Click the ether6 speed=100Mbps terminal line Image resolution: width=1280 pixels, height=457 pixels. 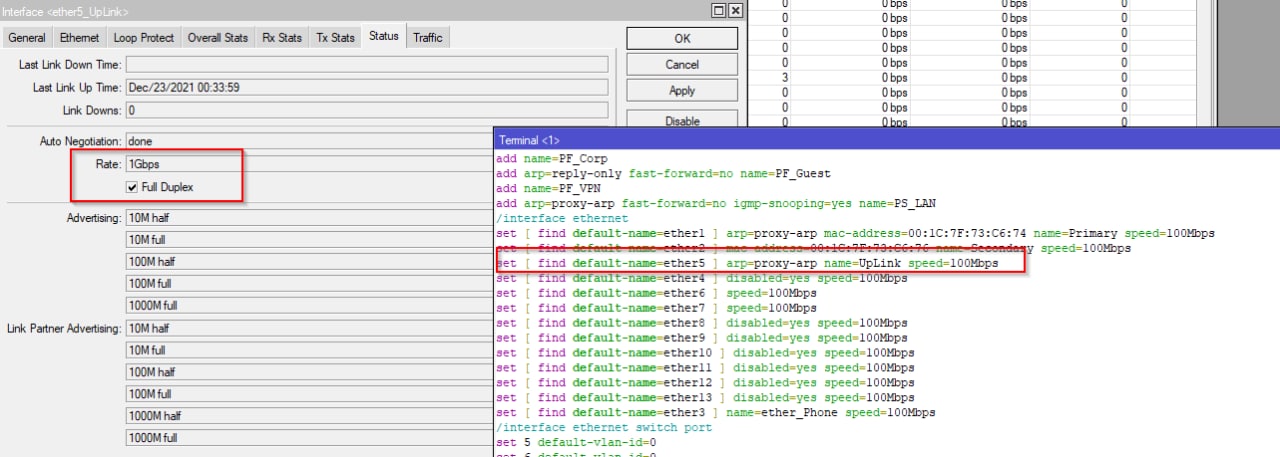tap(656, 293)
